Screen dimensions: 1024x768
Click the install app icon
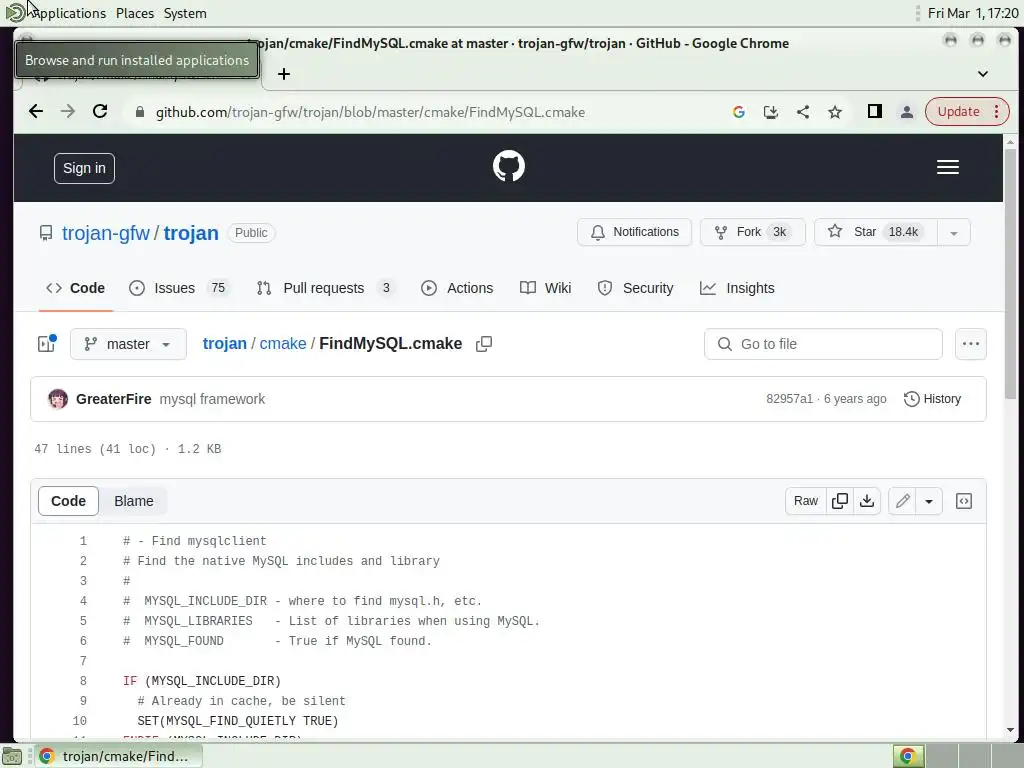[771, 112]
